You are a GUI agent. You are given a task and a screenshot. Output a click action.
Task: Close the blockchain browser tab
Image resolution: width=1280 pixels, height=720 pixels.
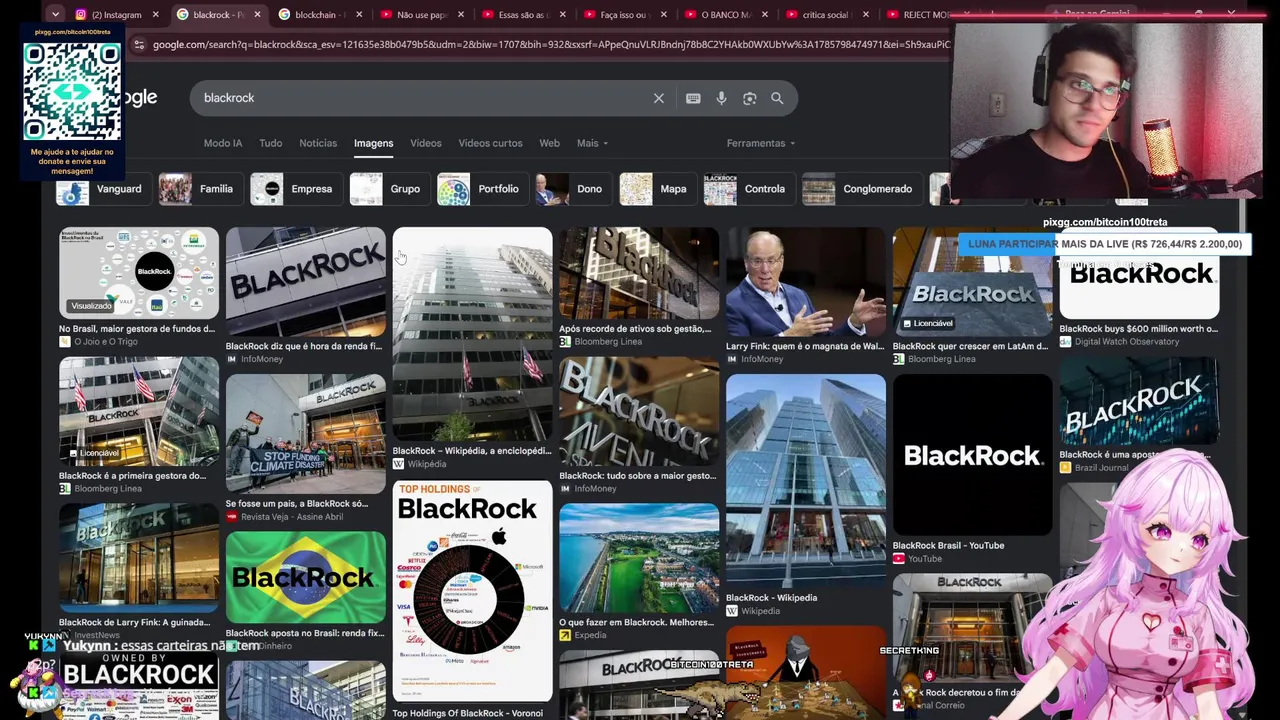[x=359, y=15]
